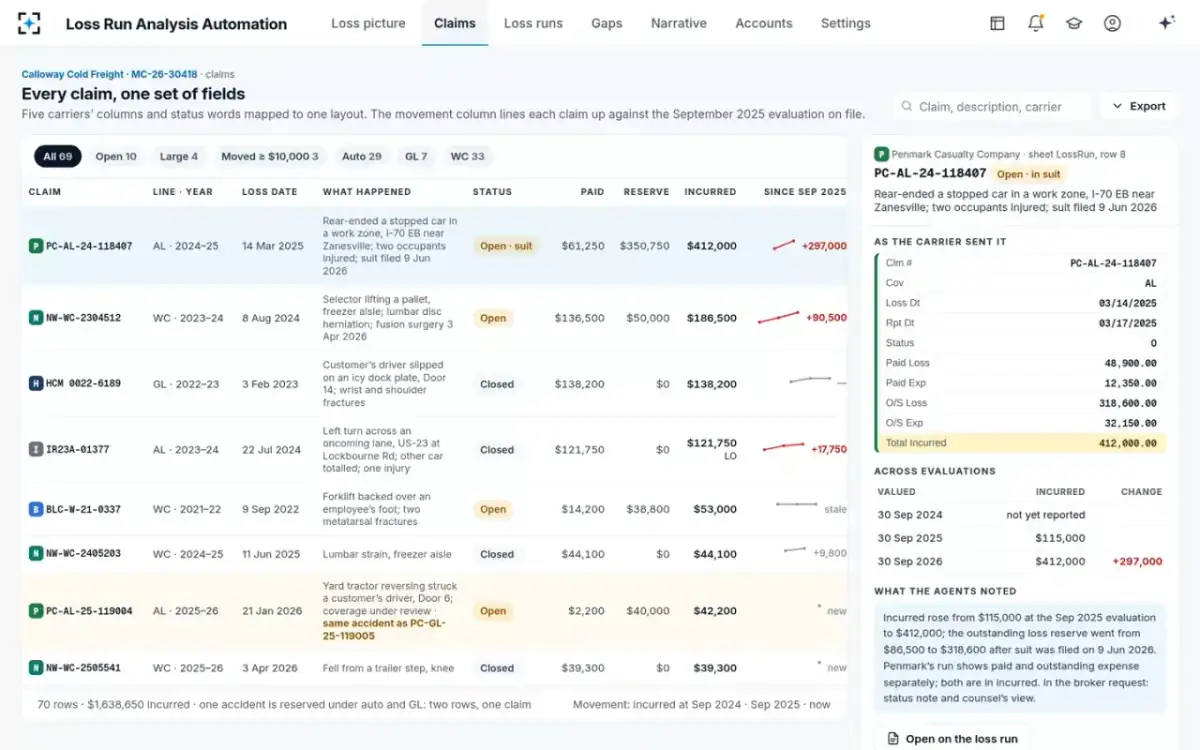Open the Export dropdown
1200x750 pixels.
(1138, 106)
